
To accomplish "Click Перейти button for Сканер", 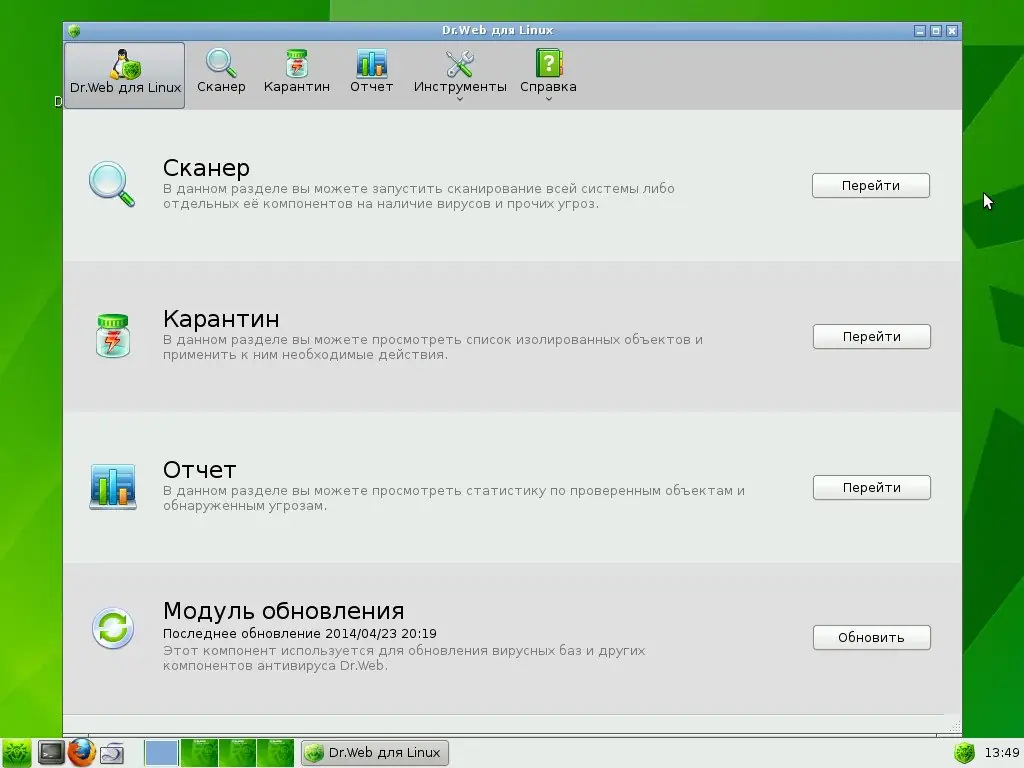I will [871, 185].
